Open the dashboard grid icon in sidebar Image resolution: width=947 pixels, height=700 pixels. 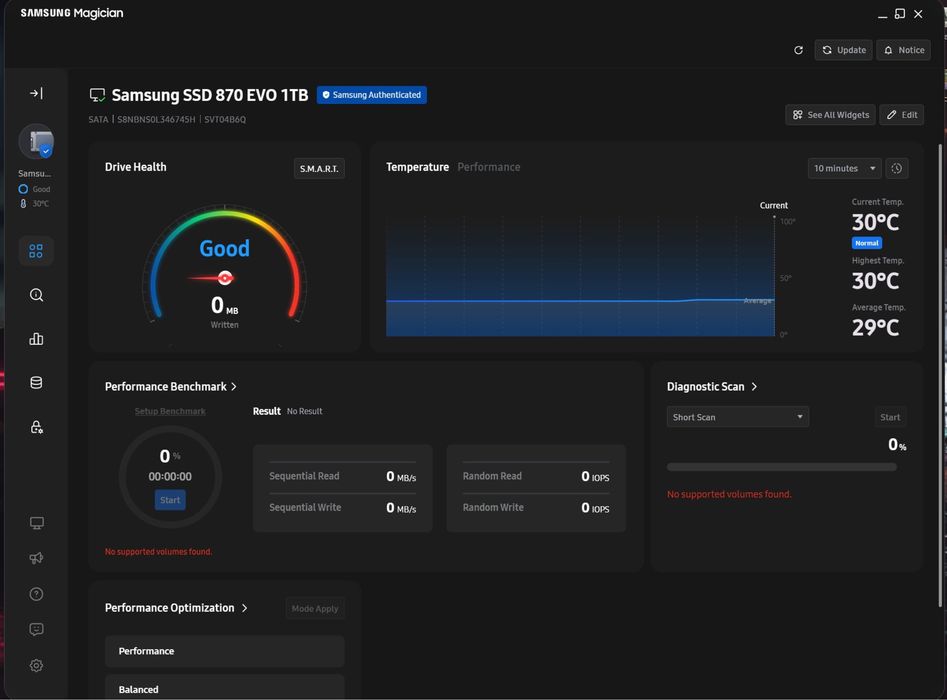coord(36,251)
